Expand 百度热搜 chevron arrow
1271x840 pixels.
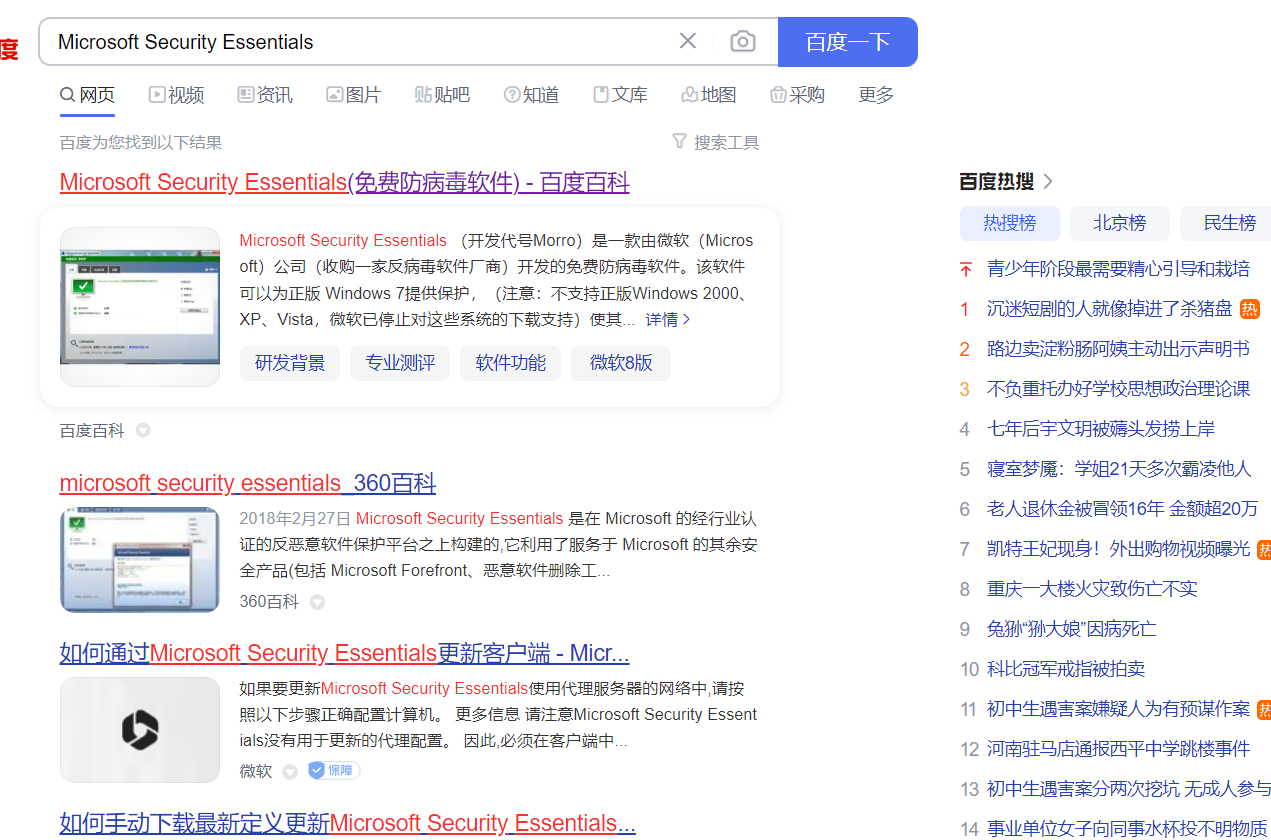[x=1048, y=181]
